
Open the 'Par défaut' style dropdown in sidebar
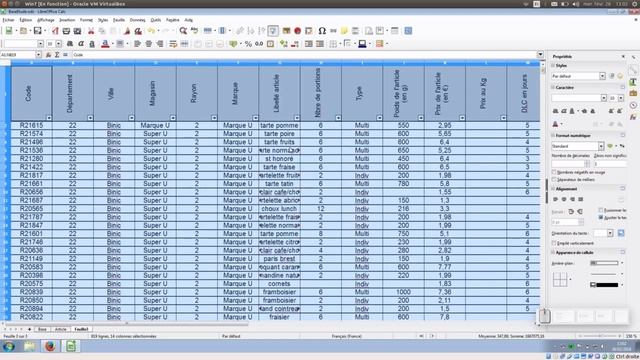(x=602, y=76)
